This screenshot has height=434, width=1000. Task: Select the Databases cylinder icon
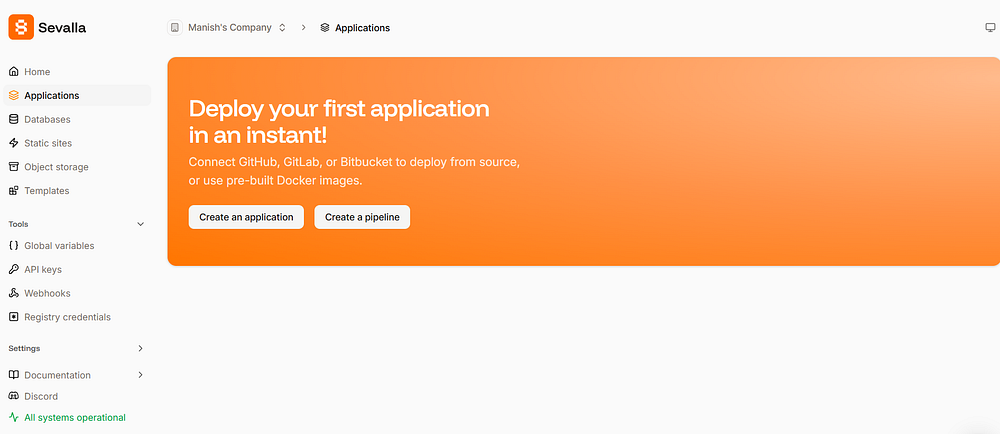(14, 119)
